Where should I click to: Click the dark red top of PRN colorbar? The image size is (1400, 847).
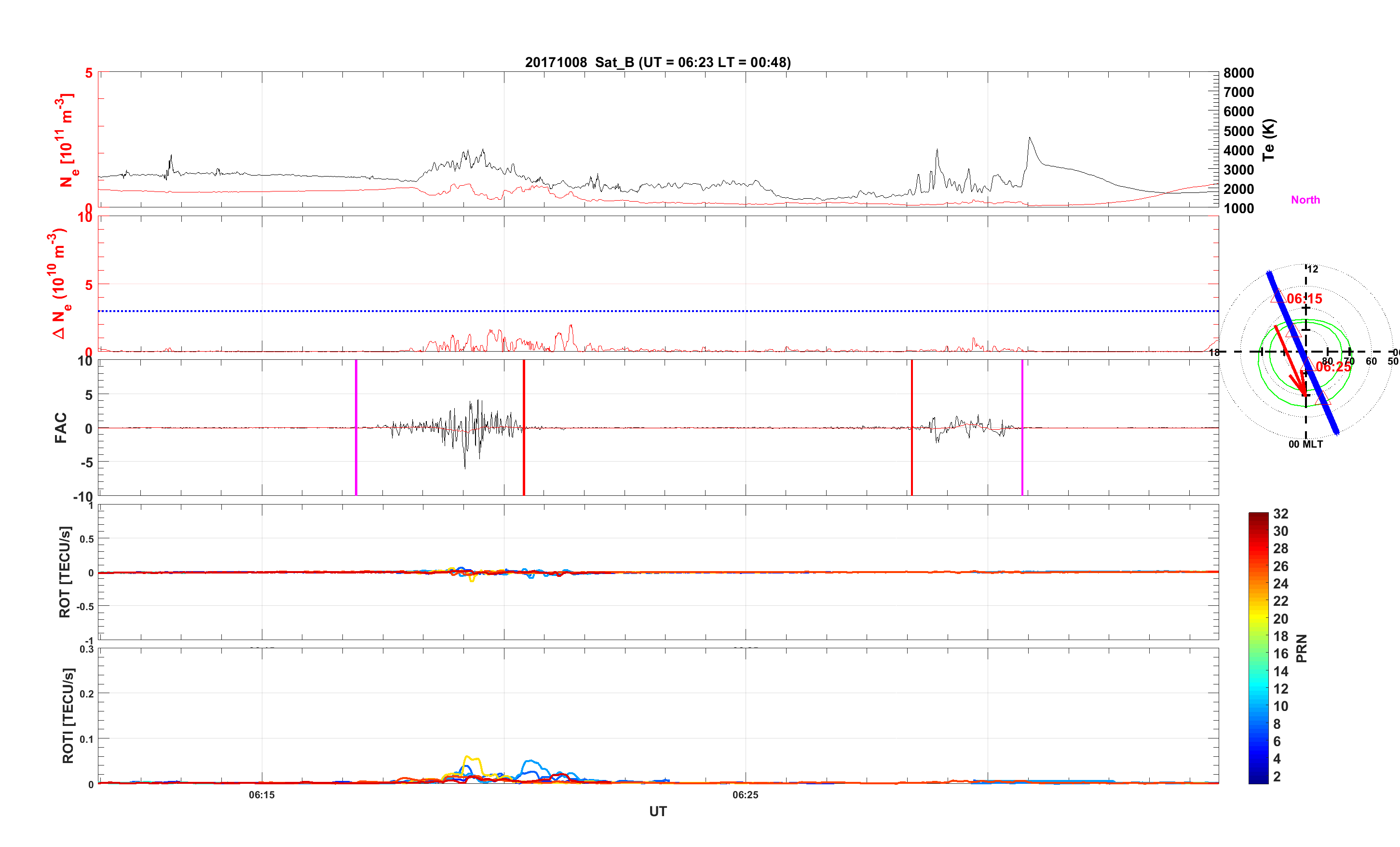(x=1258, y=516)
